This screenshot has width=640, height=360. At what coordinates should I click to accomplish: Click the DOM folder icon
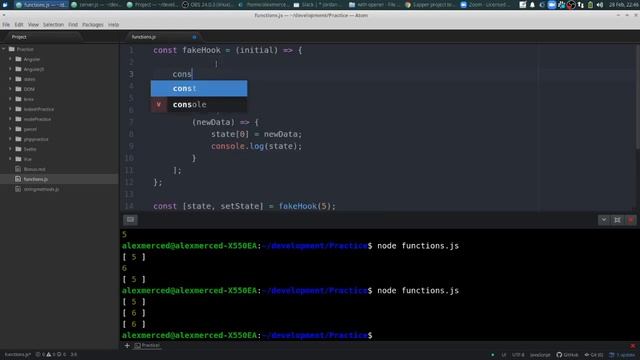18,89
